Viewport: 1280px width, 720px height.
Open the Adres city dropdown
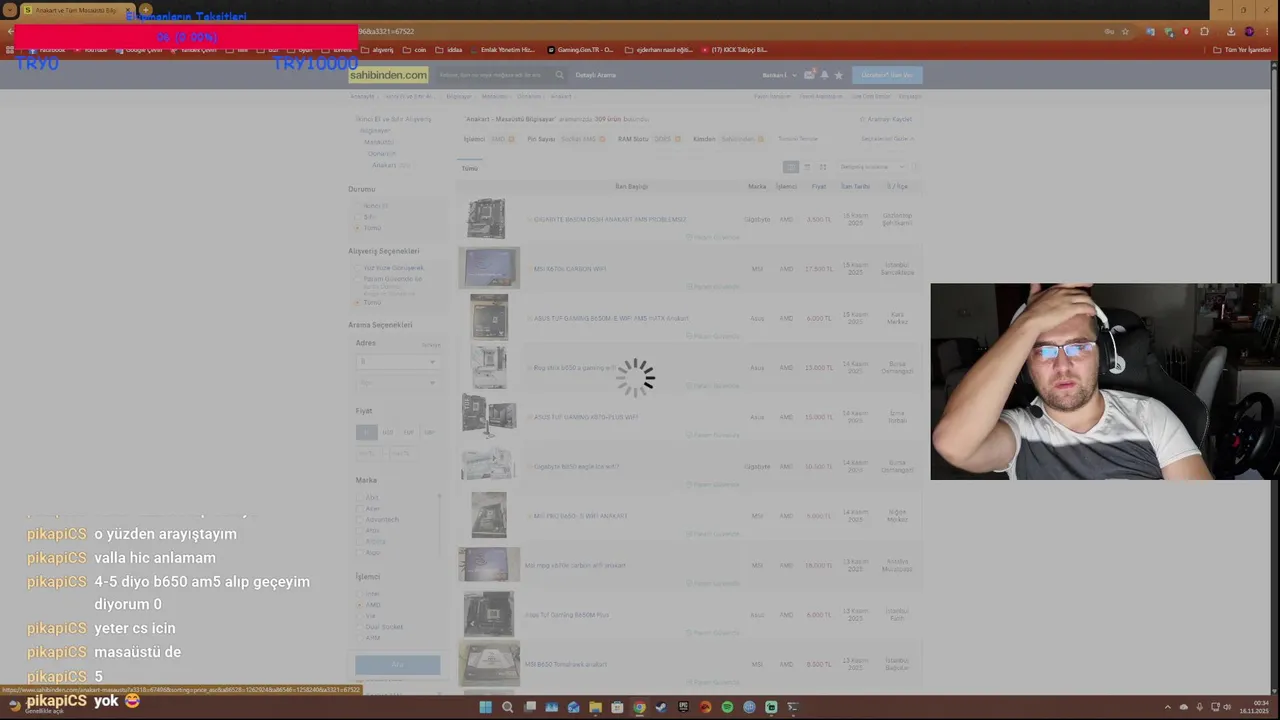coord(397,362)
